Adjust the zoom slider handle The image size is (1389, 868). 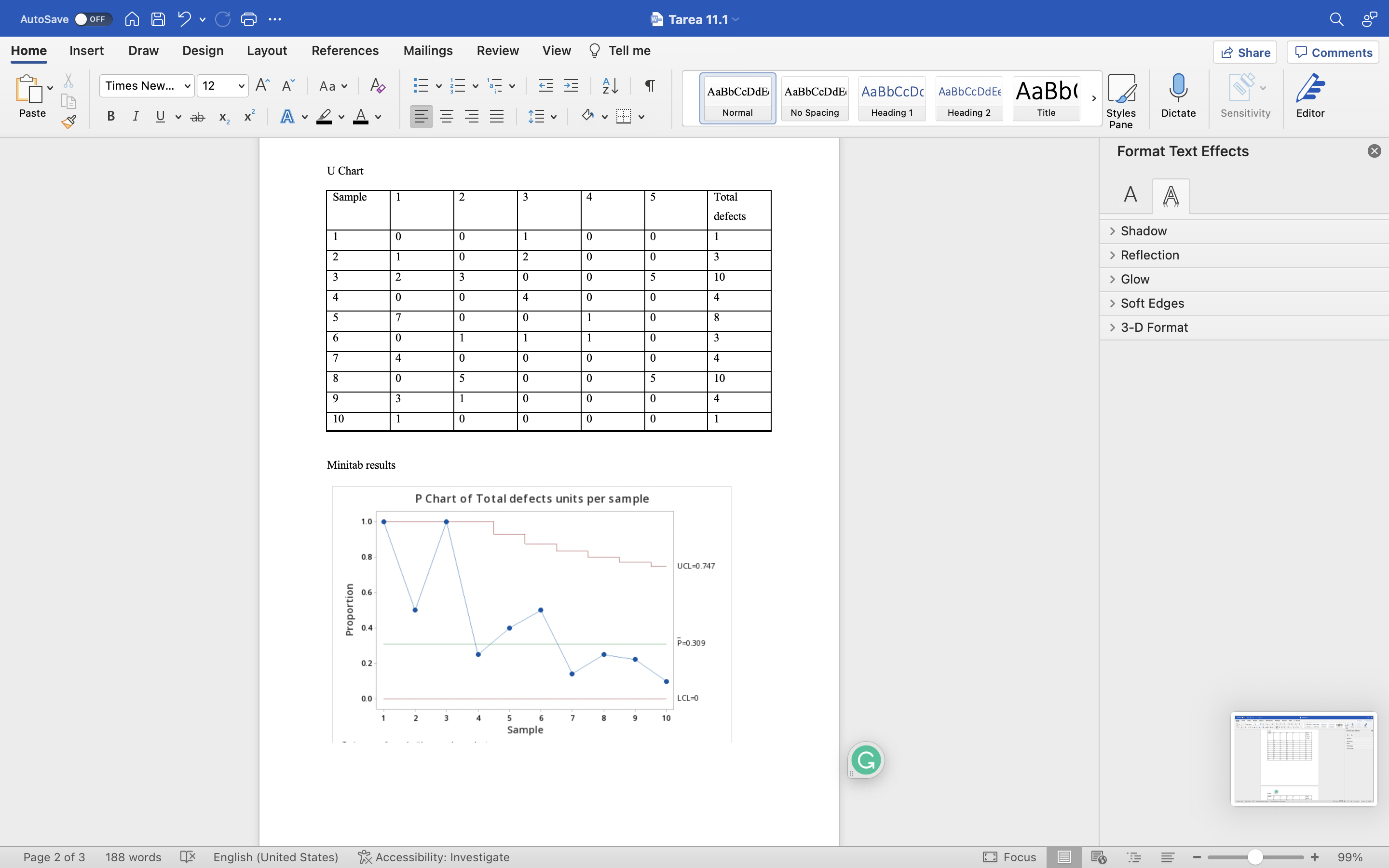point(1255,857)
